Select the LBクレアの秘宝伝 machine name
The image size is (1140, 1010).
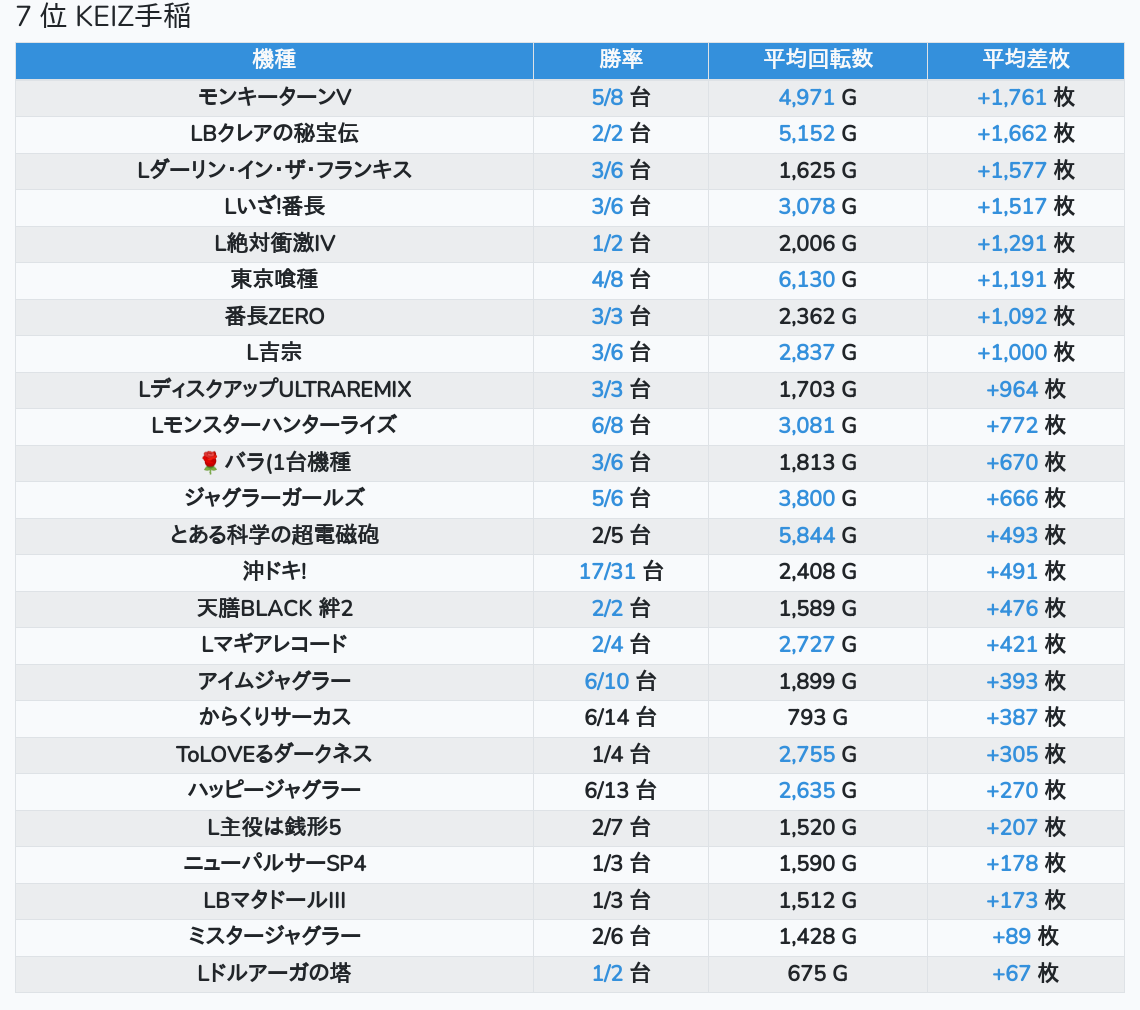[x=274, y=133]
